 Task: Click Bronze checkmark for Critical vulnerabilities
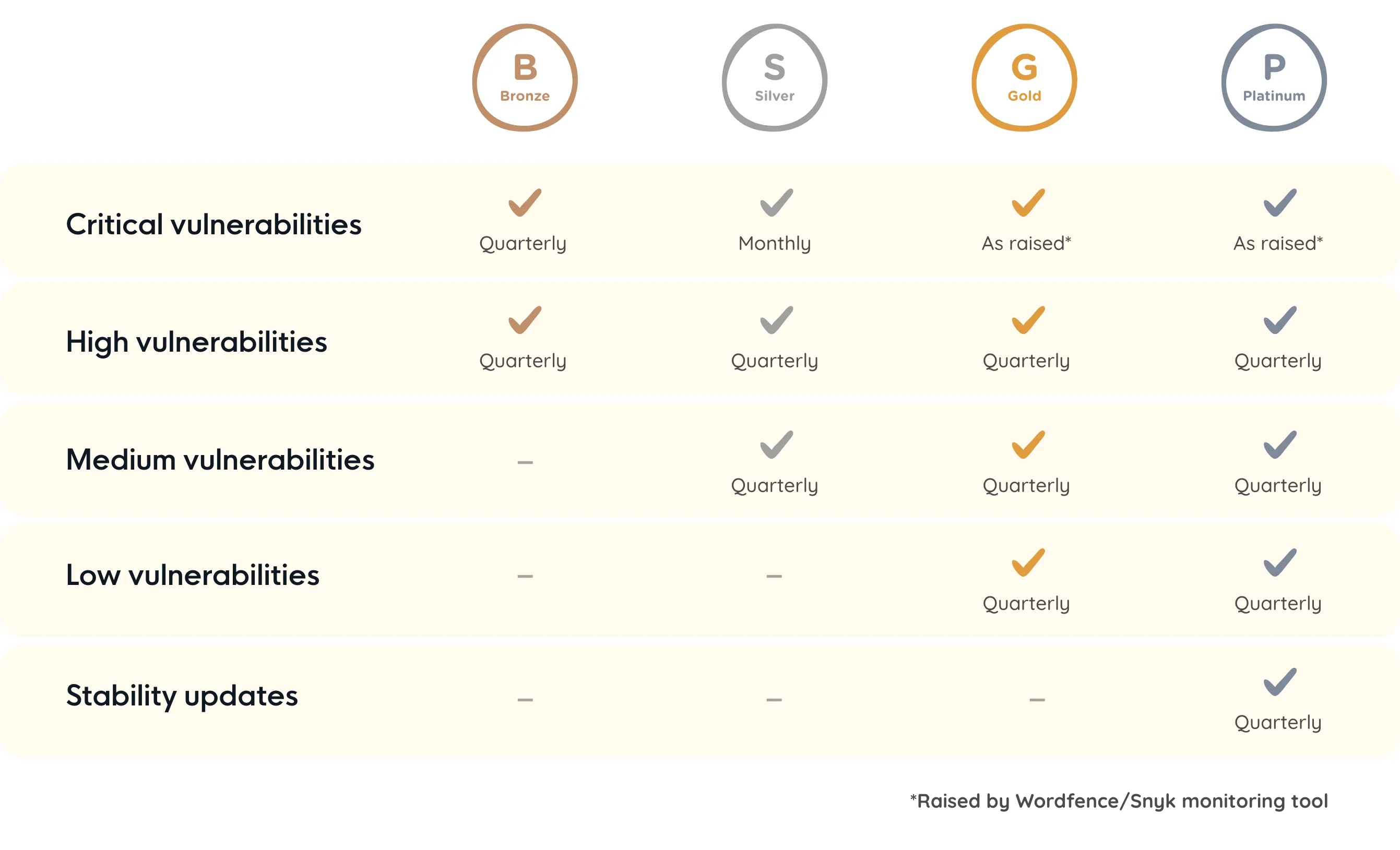(x=525, y=202)
